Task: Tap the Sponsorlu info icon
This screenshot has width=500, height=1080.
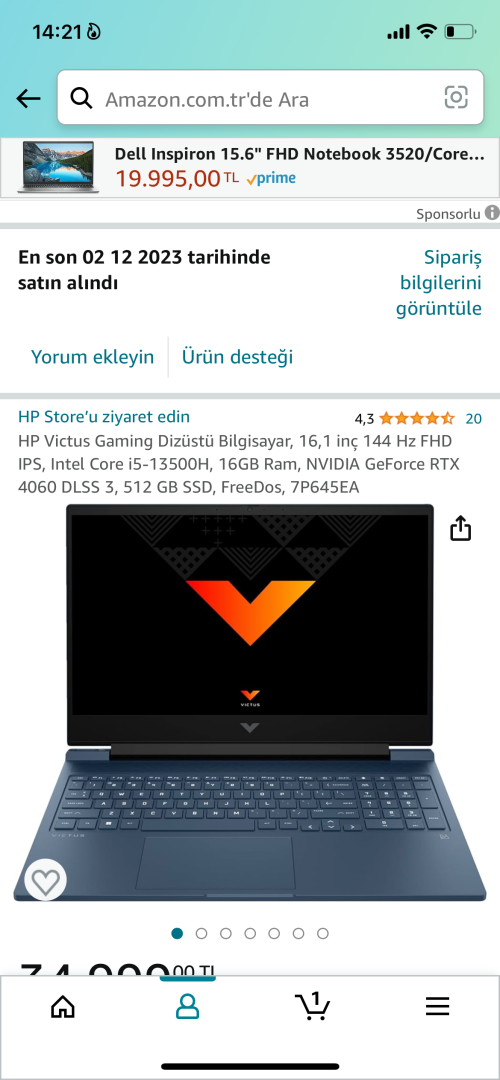Action: pyautogui.click(x=492, y=213)
